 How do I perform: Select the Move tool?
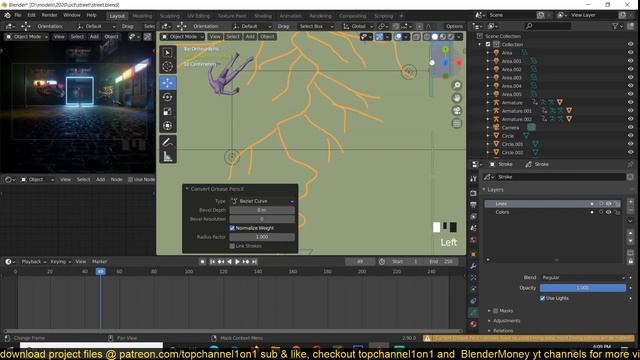(x=168, y=83)
